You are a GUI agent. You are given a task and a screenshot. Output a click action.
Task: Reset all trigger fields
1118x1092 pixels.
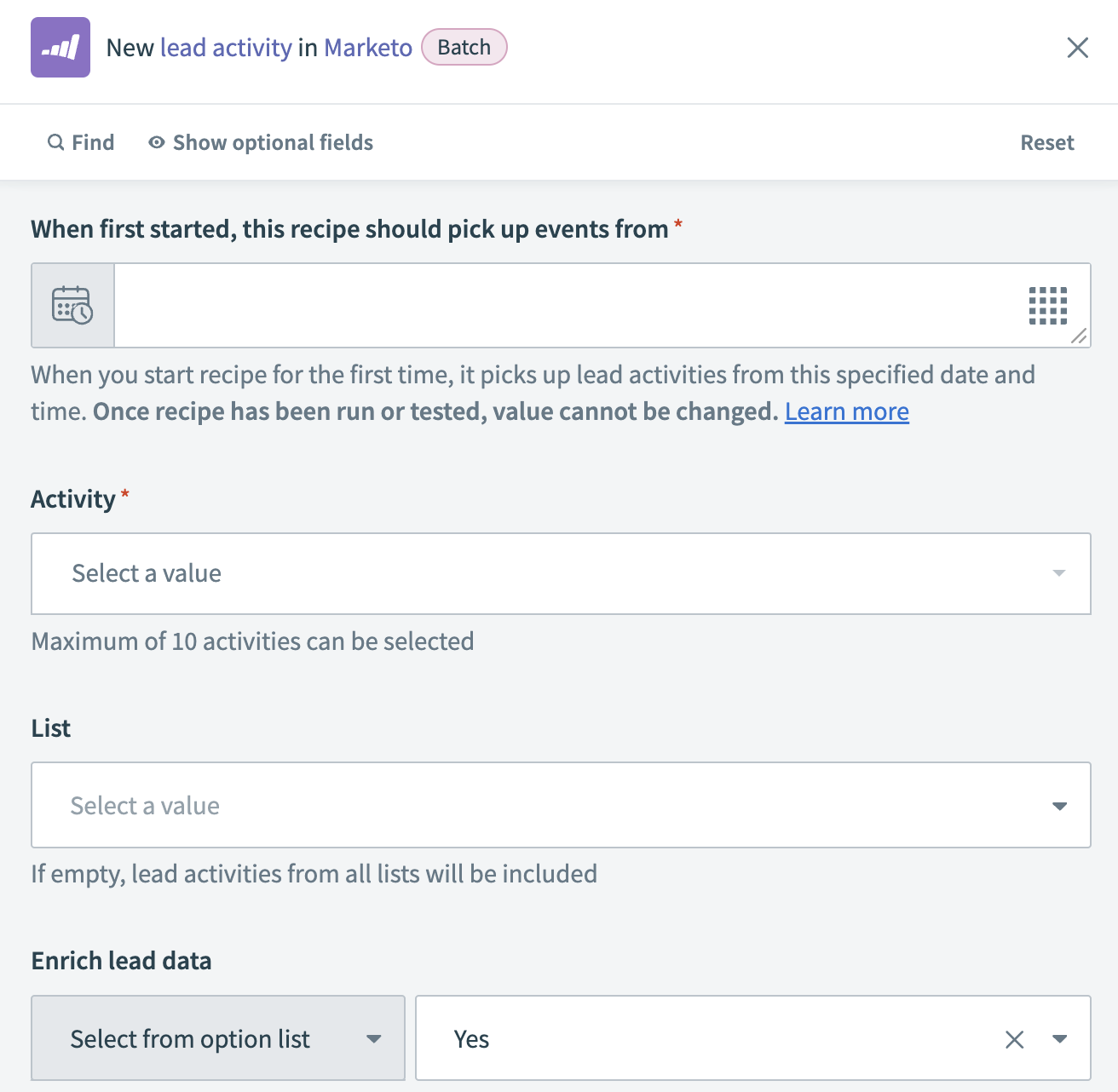[x=1047, y=142]
